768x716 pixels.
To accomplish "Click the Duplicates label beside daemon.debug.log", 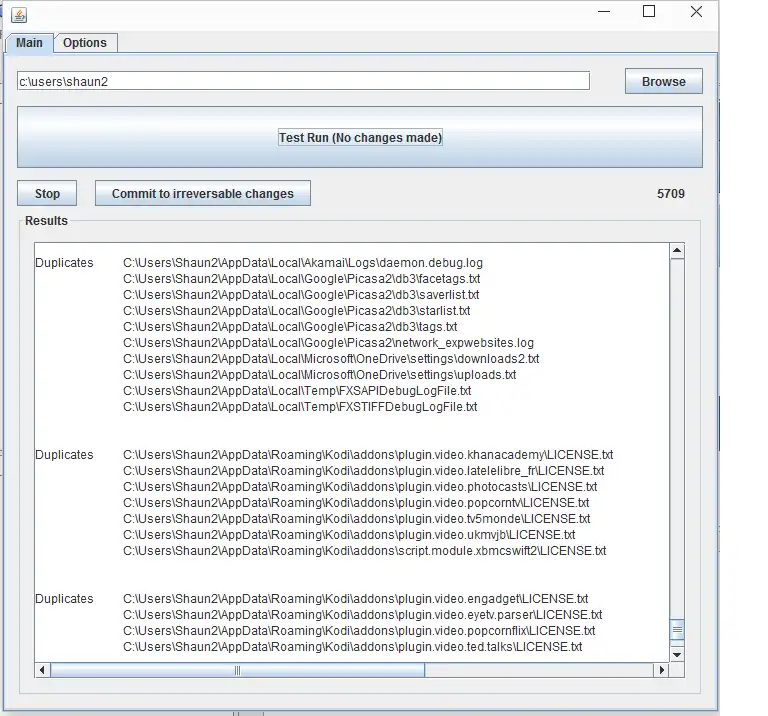I will (64, 263).
